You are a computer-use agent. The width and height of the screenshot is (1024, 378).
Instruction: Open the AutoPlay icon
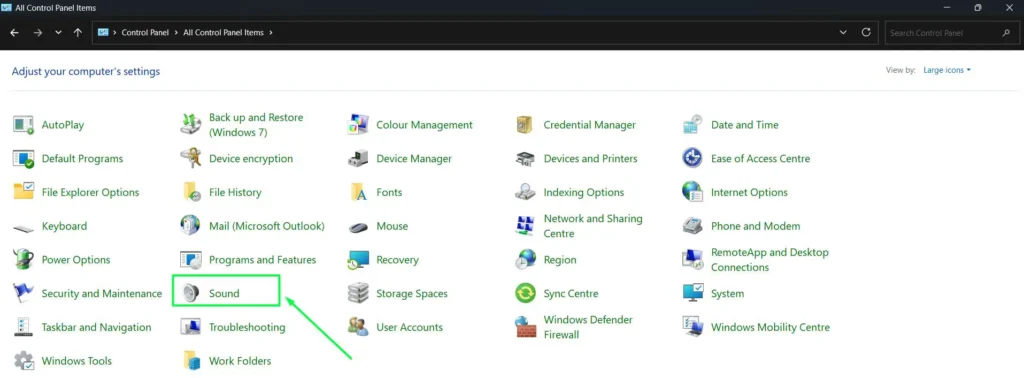tap(24, 125)
